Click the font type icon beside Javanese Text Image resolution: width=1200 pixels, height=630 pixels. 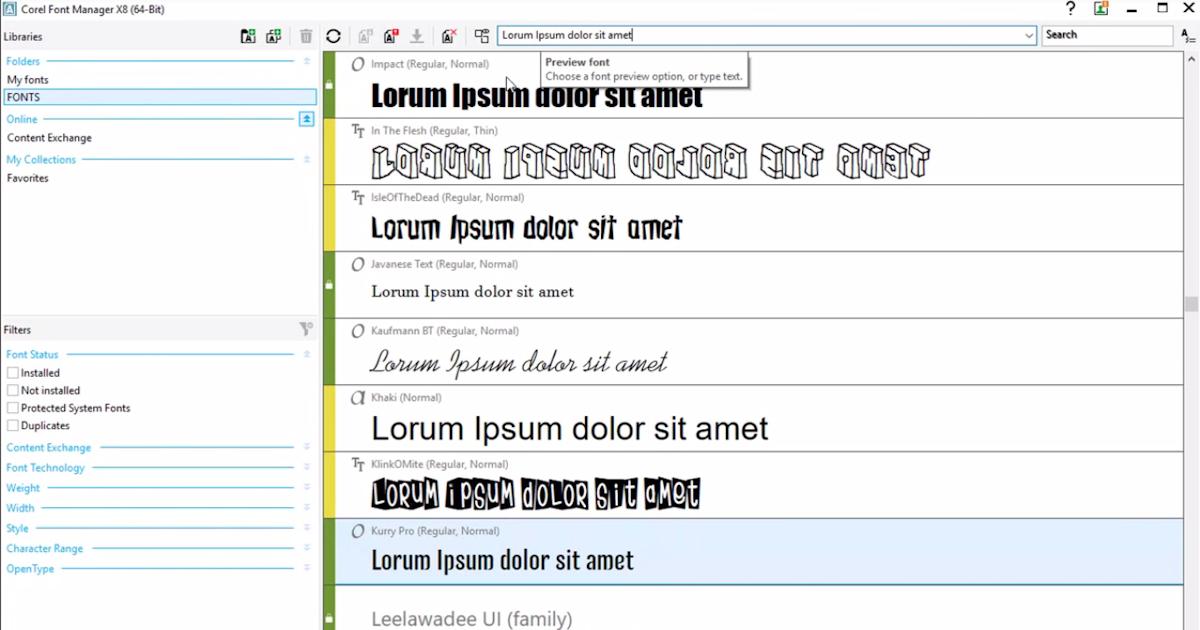[x=358, y=265]
